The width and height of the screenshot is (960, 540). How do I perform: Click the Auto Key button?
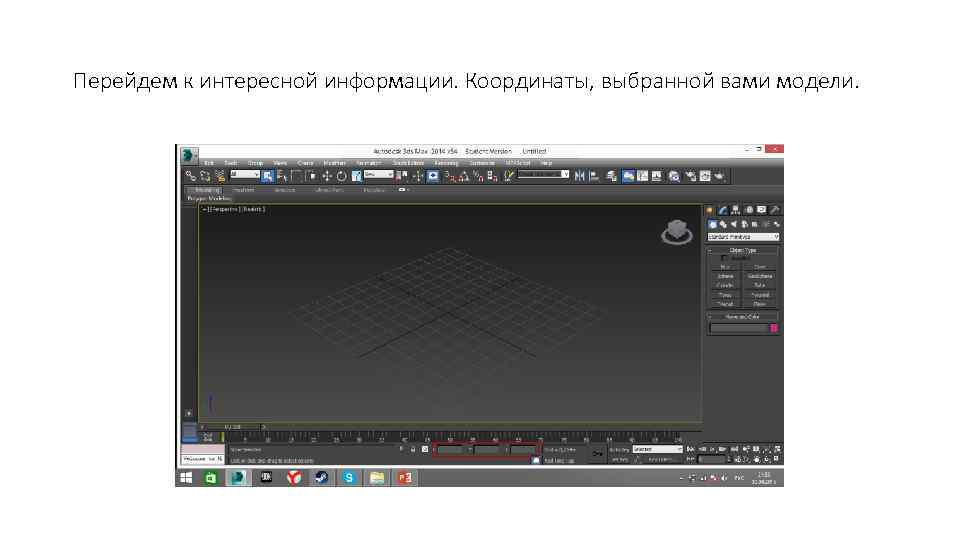(620, 449)
